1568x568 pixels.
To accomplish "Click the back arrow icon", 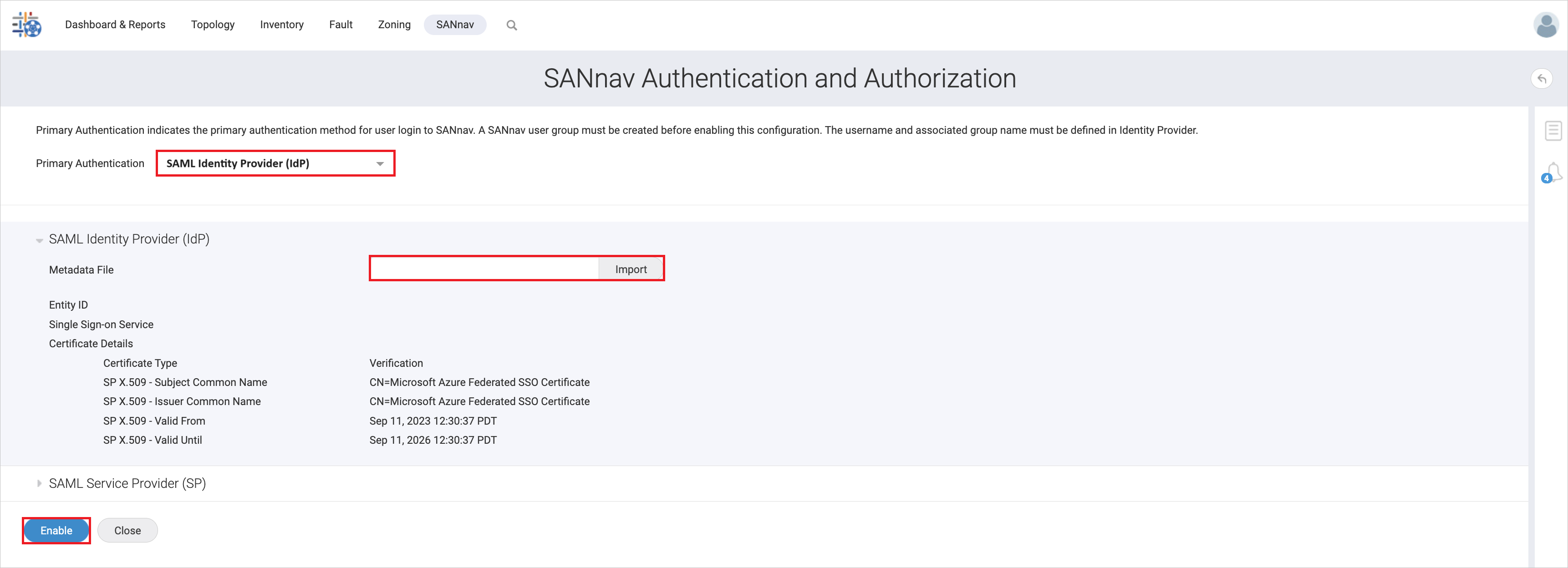I will (x=1541, y=79).
